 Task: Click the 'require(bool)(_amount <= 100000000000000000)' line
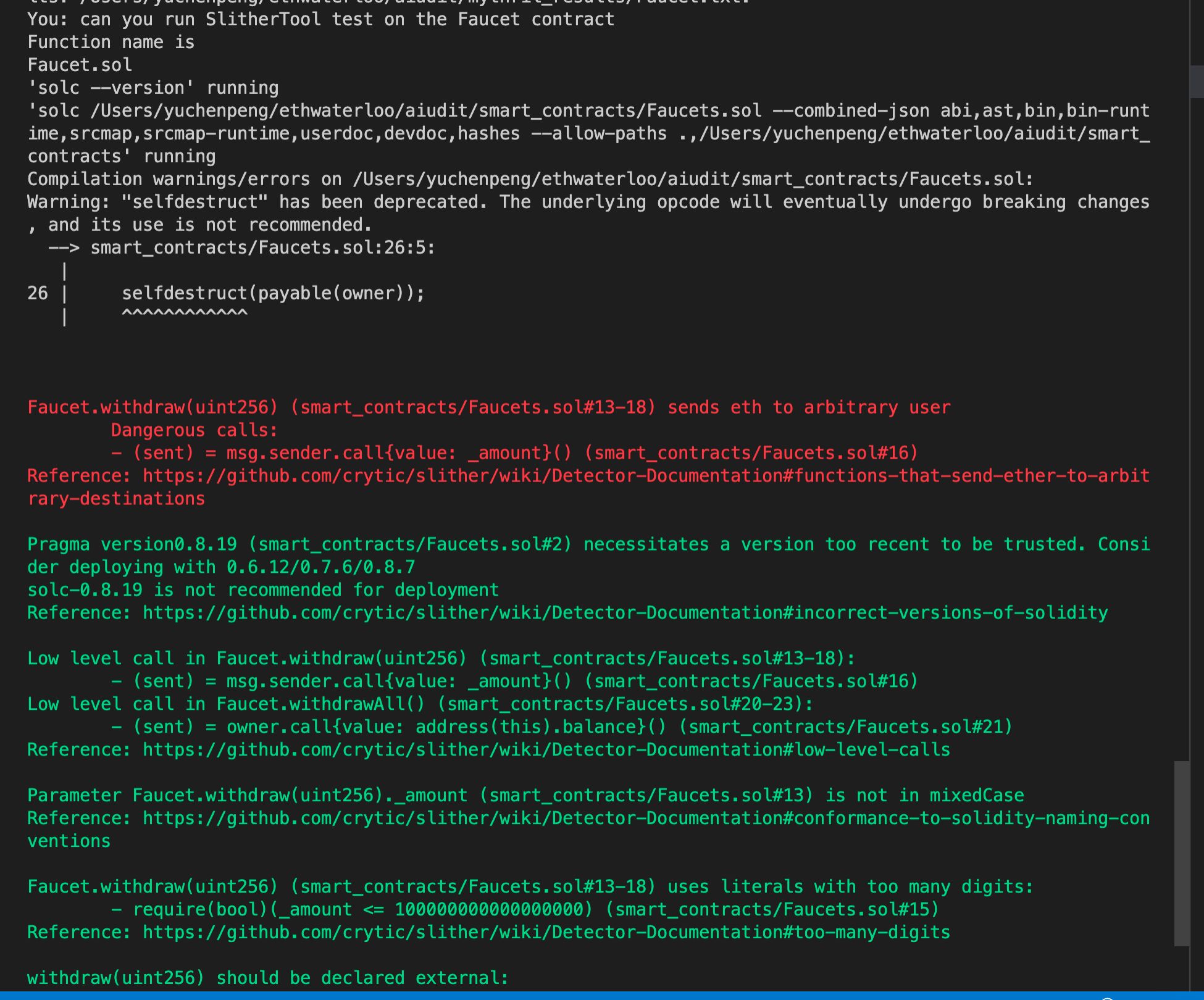pos(525,910)
